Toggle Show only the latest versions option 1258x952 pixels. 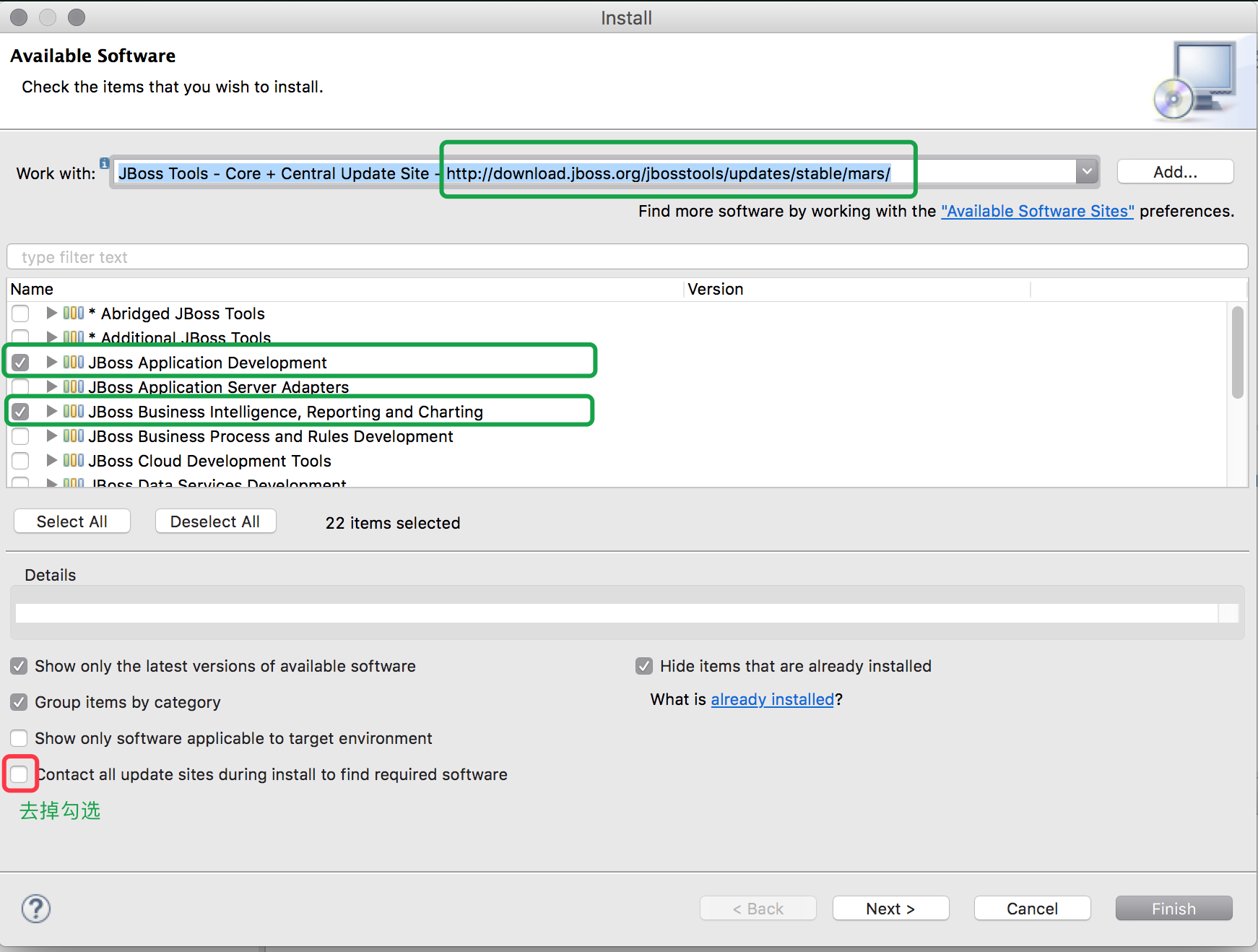[19, 666]
